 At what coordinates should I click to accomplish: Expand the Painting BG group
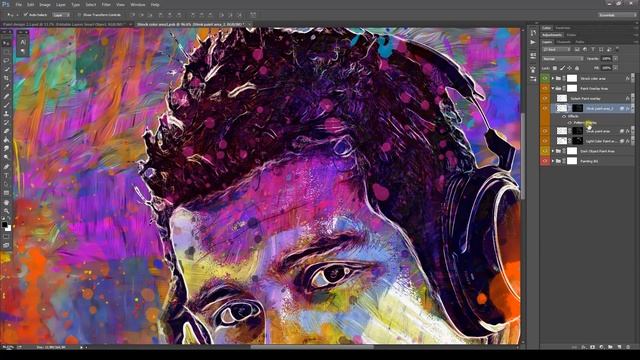pyautogui.click(x=553, y=161)
